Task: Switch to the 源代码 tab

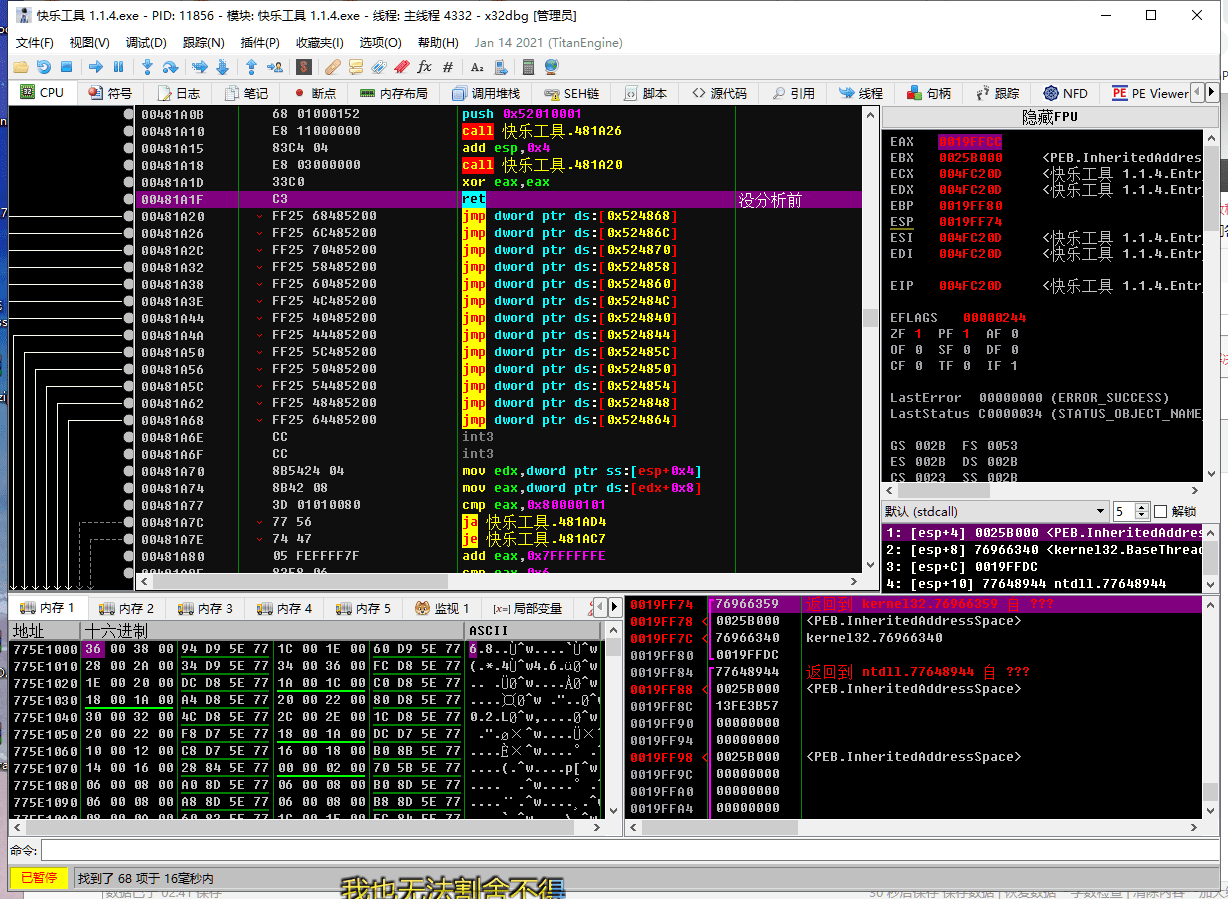Action: [x=719, y=93]
